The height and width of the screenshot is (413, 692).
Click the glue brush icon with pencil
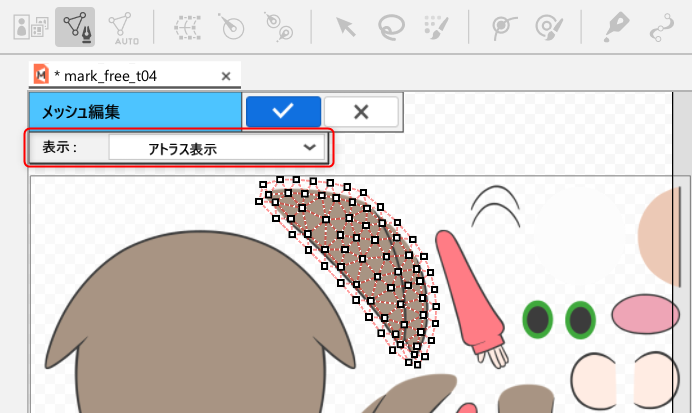(548, 24)
